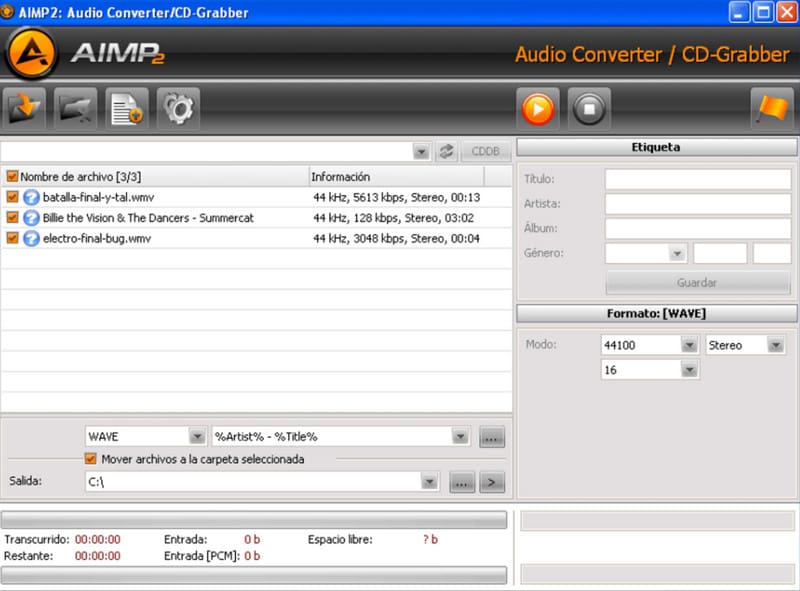This screenshot has width=800, height=591.
Task: Start conversion with the orange play icon
Action: [x=538, y=109]
